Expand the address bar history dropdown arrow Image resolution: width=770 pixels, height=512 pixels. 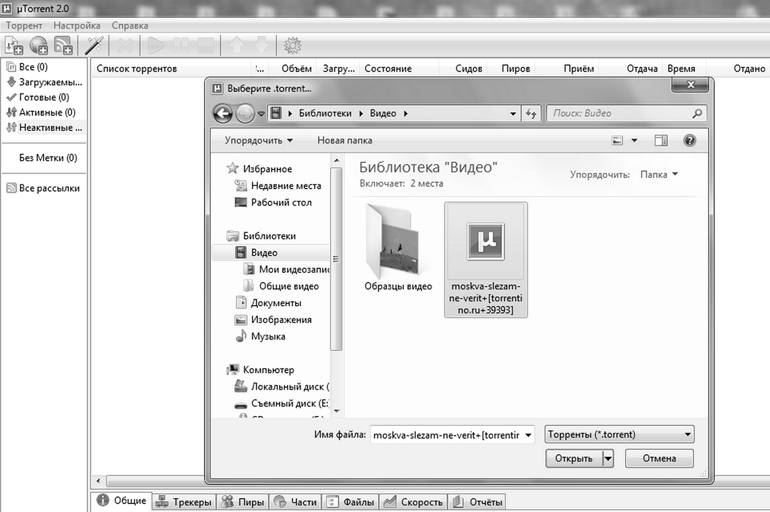click(513, 113)
